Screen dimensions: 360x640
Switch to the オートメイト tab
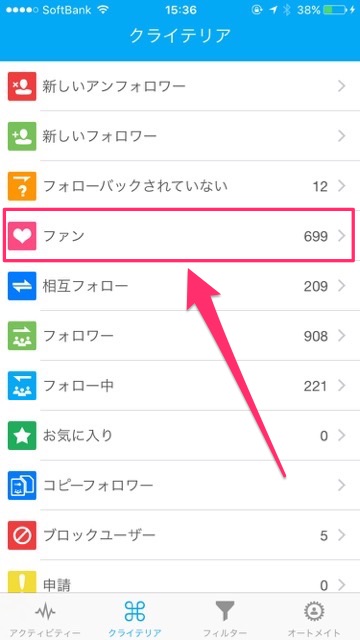click(x=314, y=617)
